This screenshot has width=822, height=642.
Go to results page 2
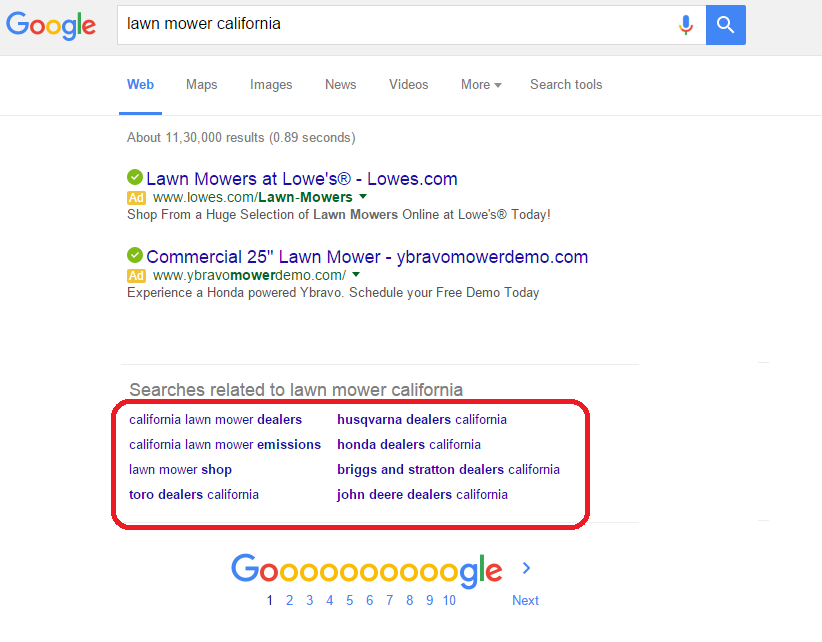(x=289, y=601)
